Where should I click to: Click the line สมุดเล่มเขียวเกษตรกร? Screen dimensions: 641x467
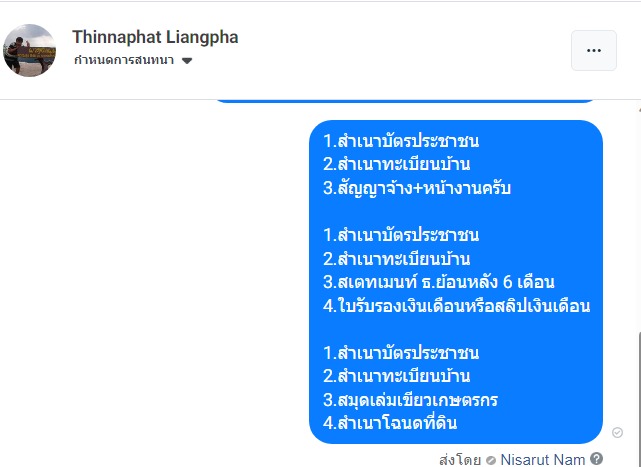pyautogui.click(x=410, y=400)
